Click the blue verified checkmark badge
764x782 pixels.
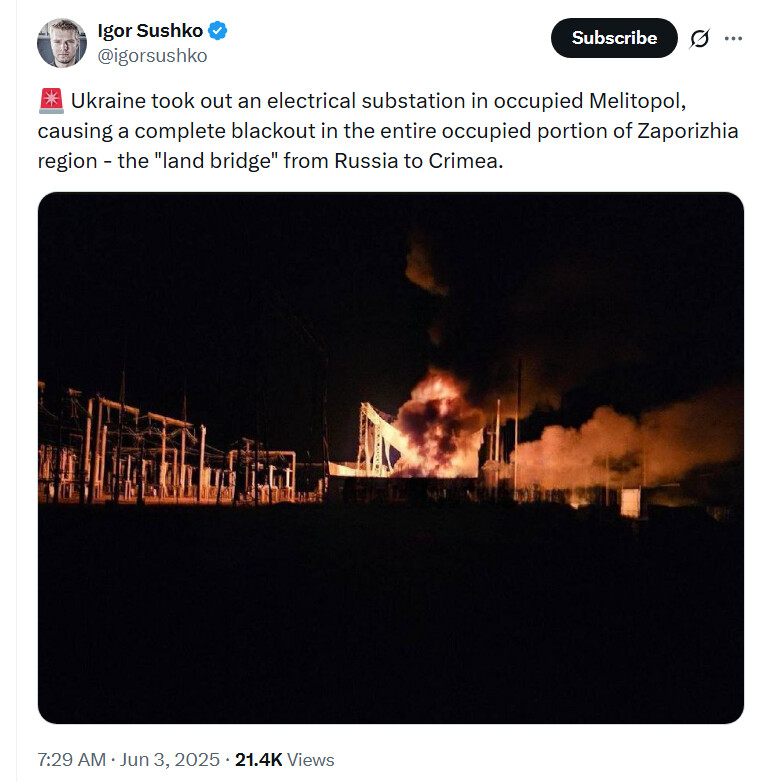point(217,30)
